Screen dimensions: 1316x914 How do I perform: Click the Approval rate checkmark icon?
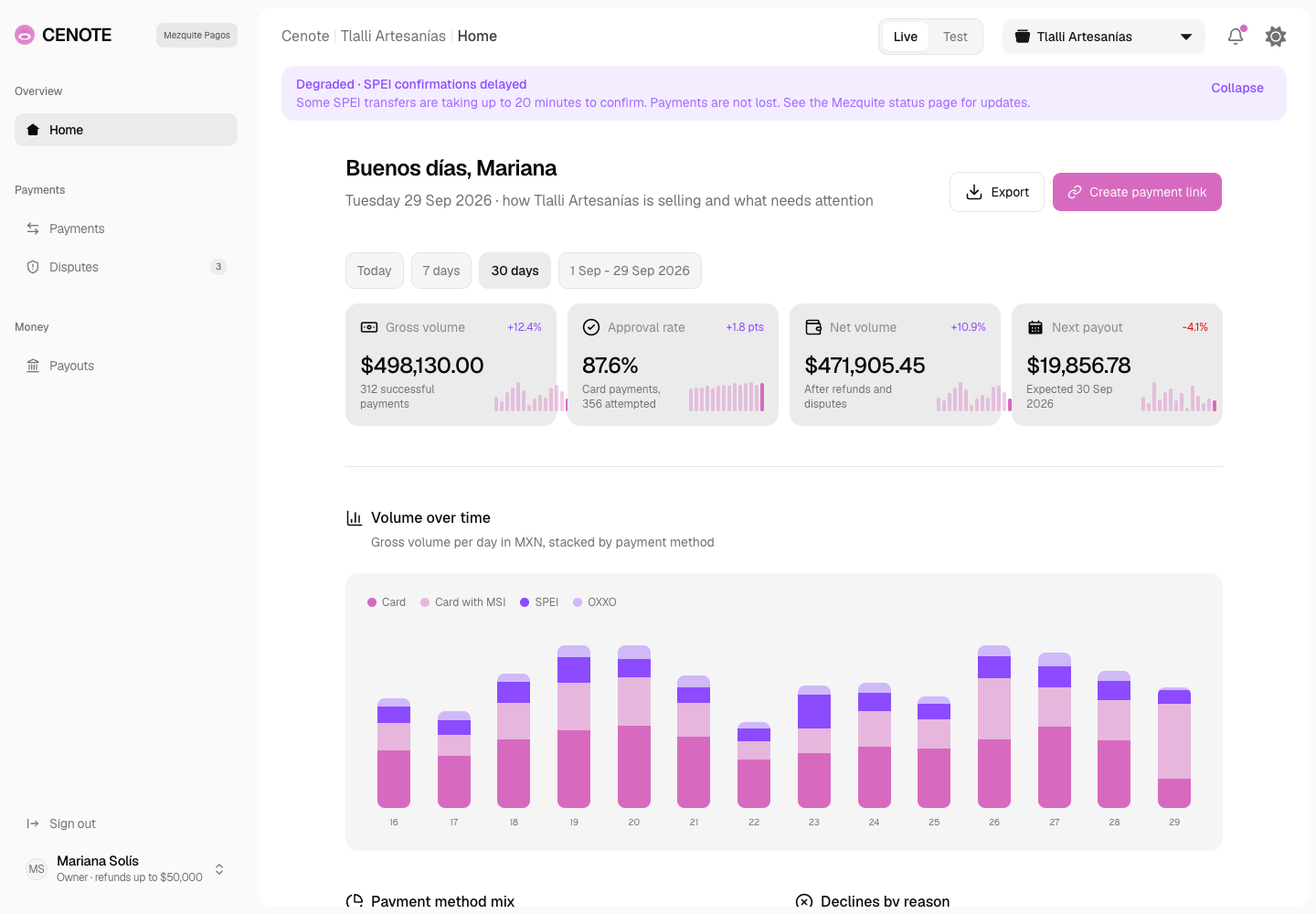point(591,327)
